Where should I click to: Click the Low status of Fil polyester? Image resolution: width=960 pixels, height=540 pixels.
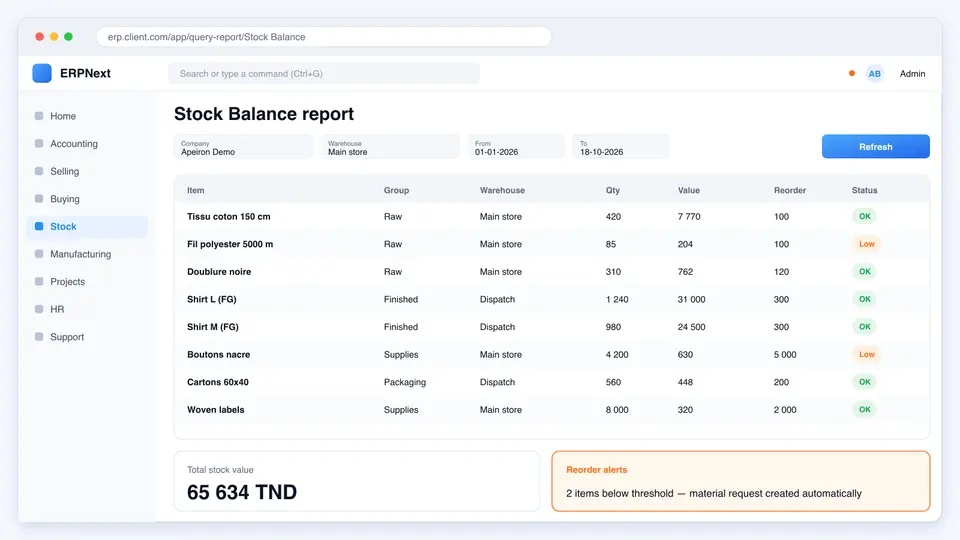coord(866,244)
